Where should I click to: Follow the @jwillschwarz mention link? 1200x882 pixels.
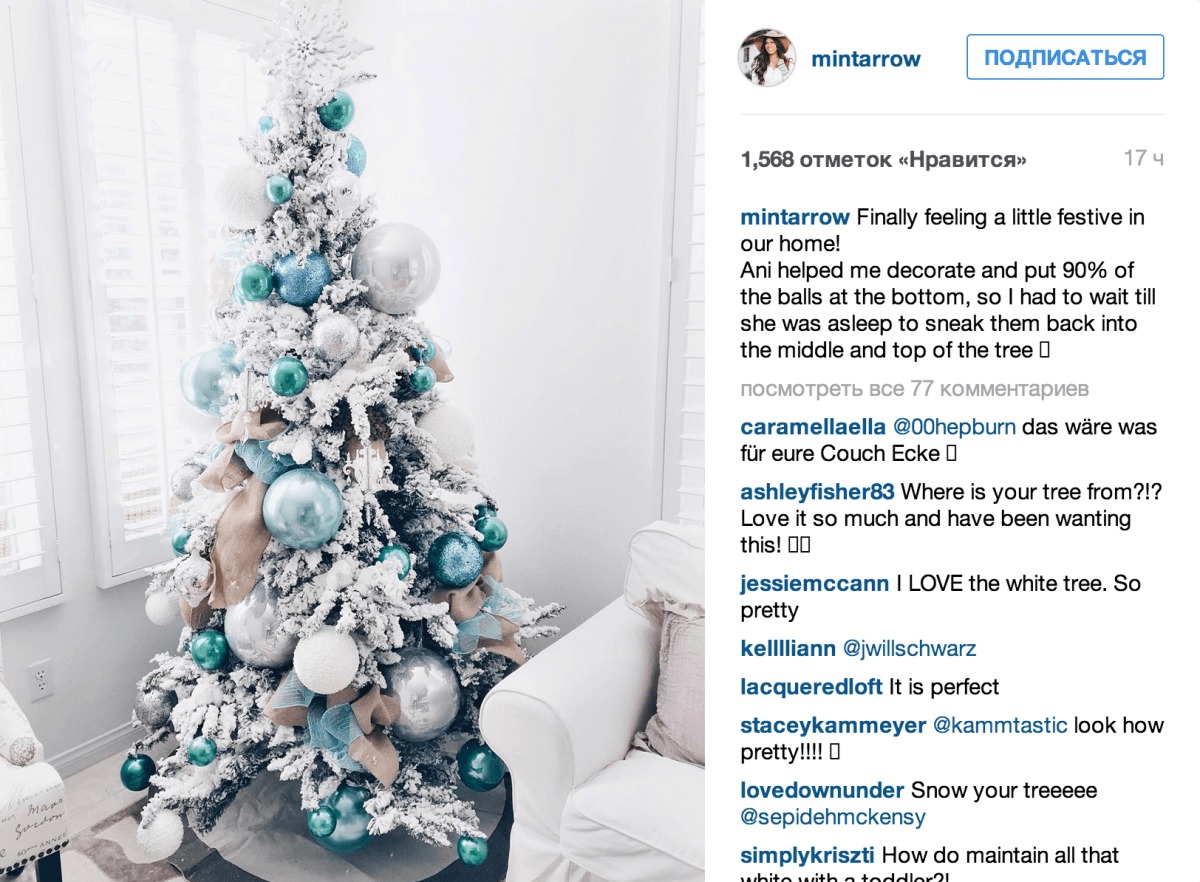(x=909, y=648)
